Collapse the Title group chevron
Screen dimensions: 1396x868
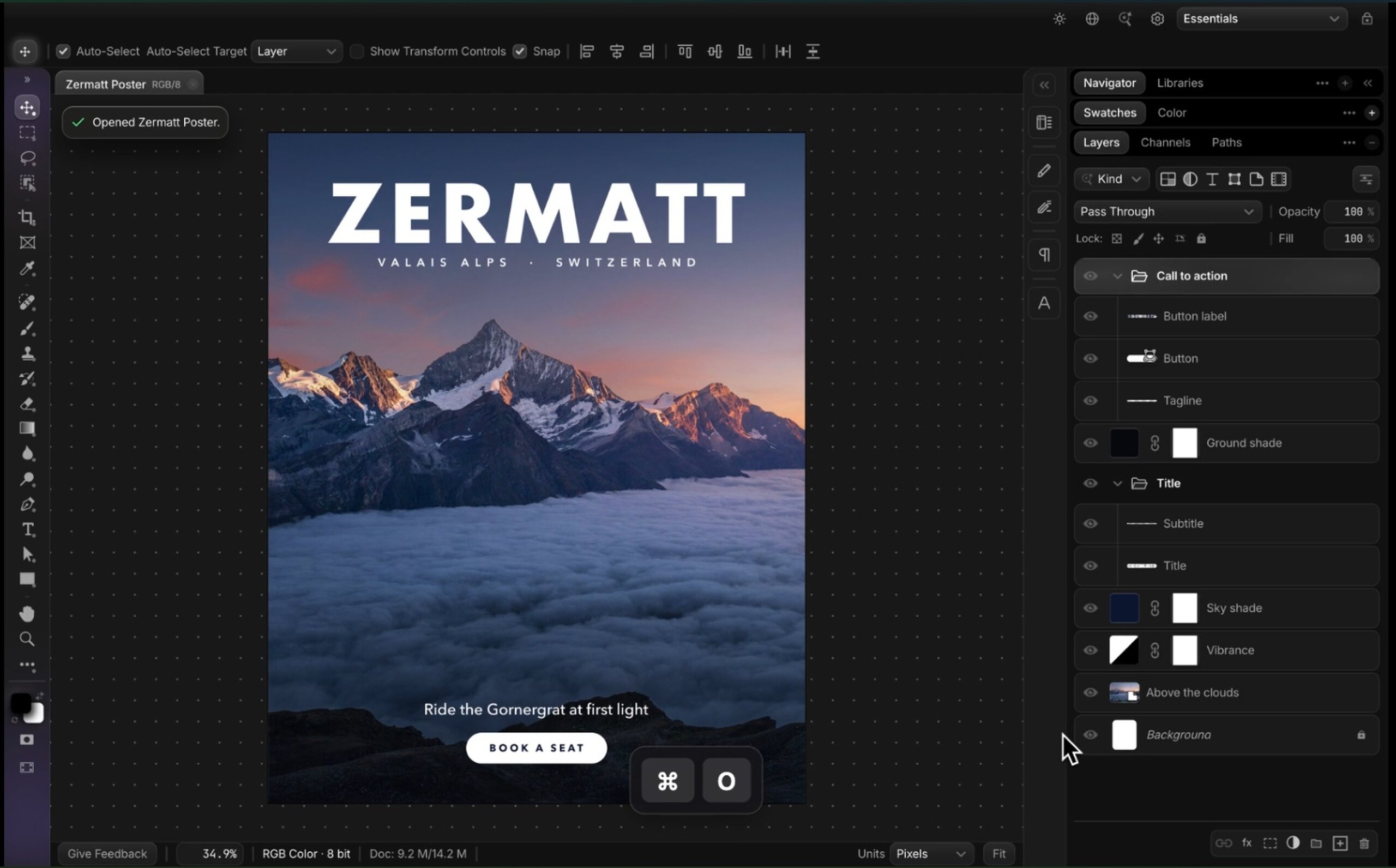click(x=1117, y=484)
